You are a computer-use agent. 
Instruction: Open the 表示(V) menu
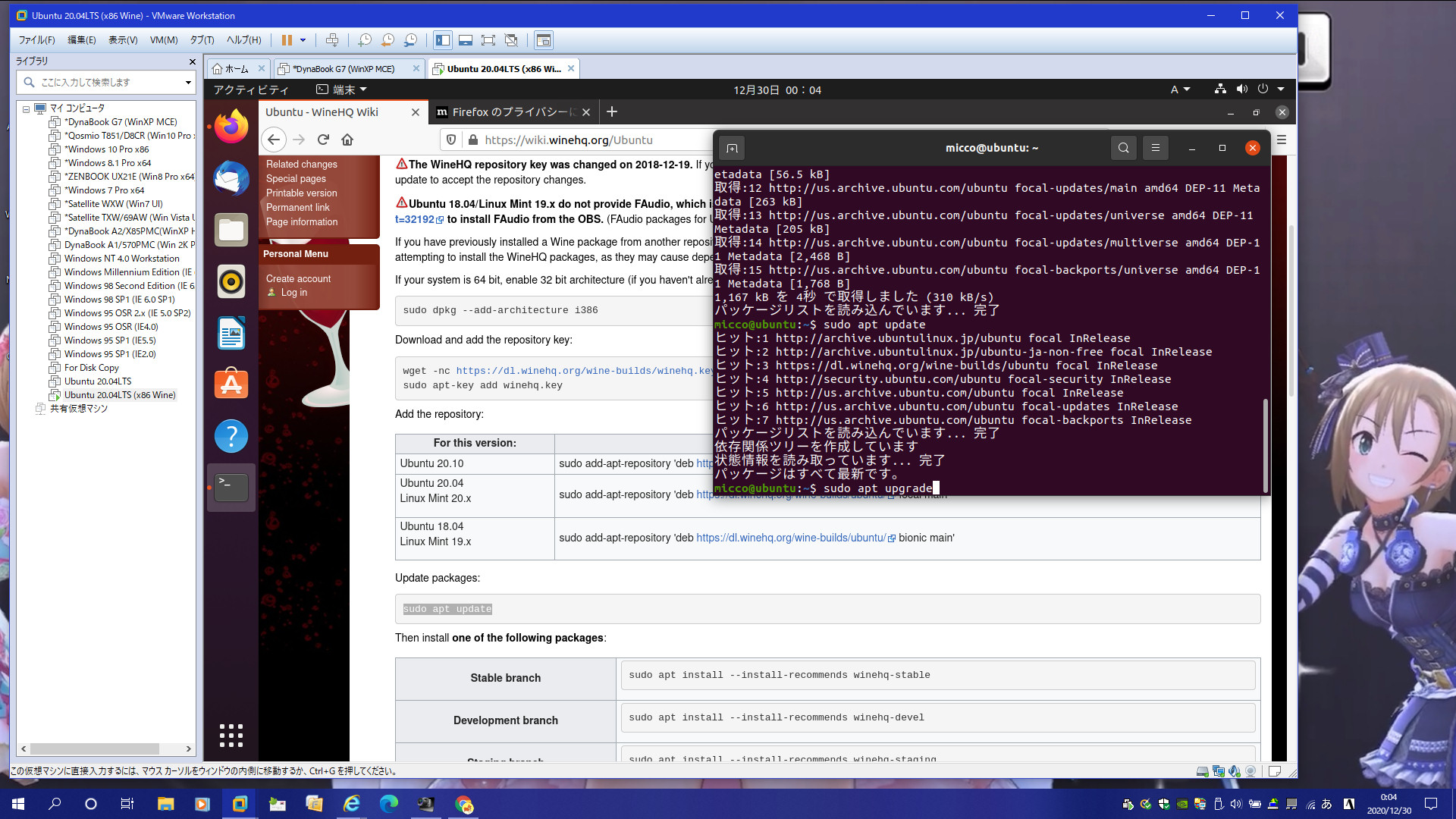pyautogui.click(x=123, y=40)
